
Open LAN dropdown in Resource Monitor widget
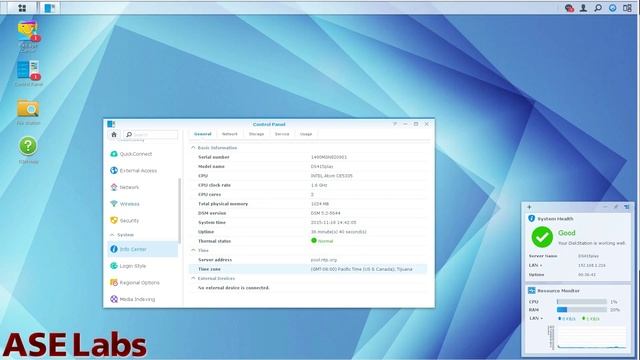536,318
